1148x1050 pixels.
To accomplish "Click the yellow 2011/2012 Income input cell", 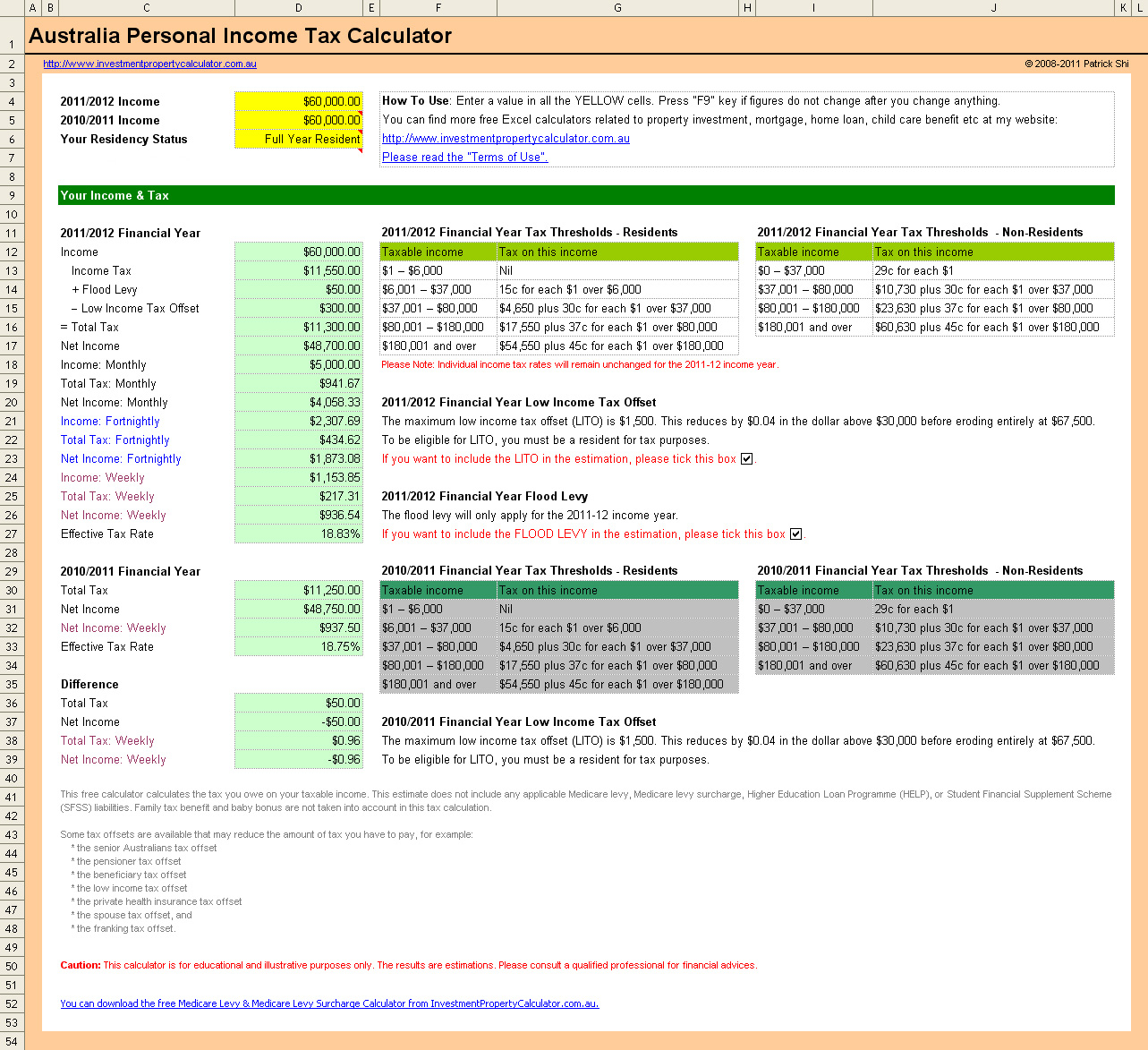I will click(299, 101).
